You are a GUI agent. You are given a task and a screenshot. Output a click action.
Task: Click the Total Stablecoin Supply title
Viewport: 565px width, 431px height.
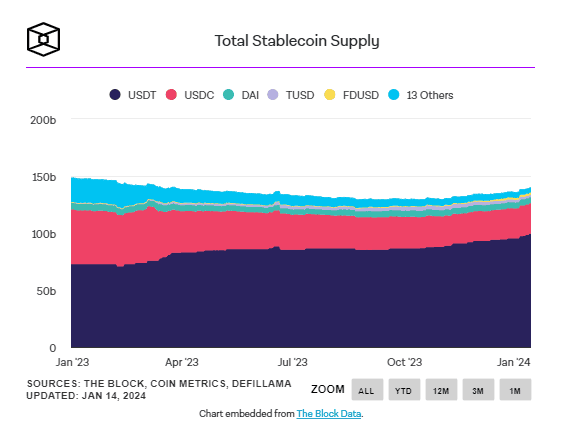point(297,41)
